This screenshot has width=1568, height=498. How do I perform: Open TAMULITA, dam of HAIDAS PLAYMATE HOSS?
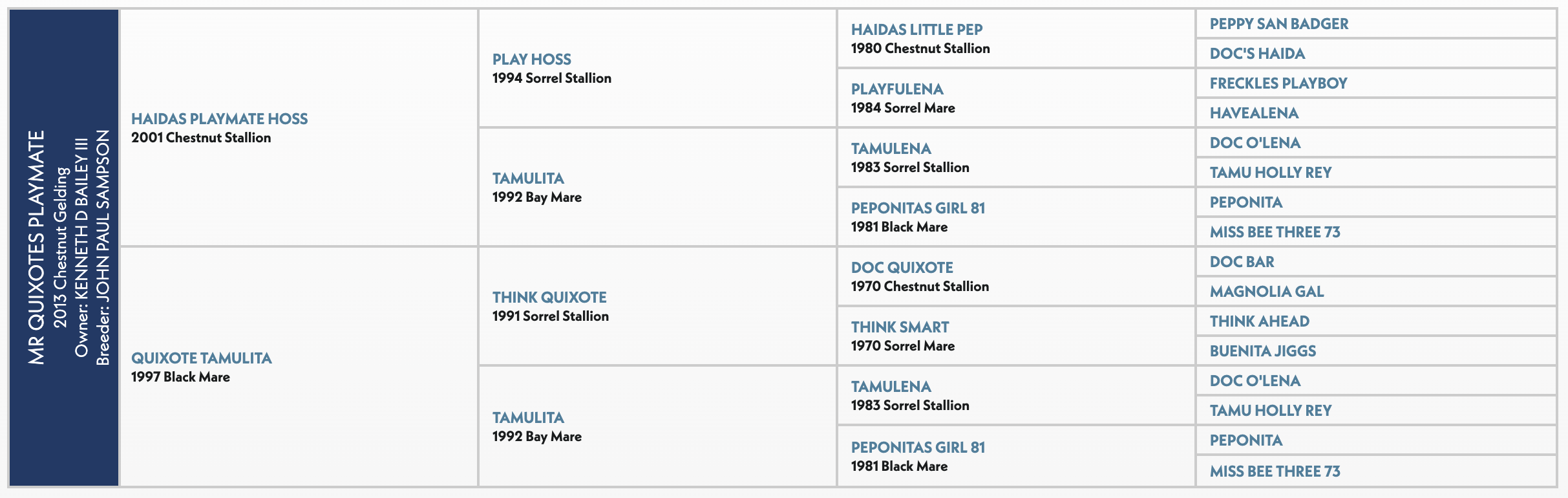tap(528, 179)
